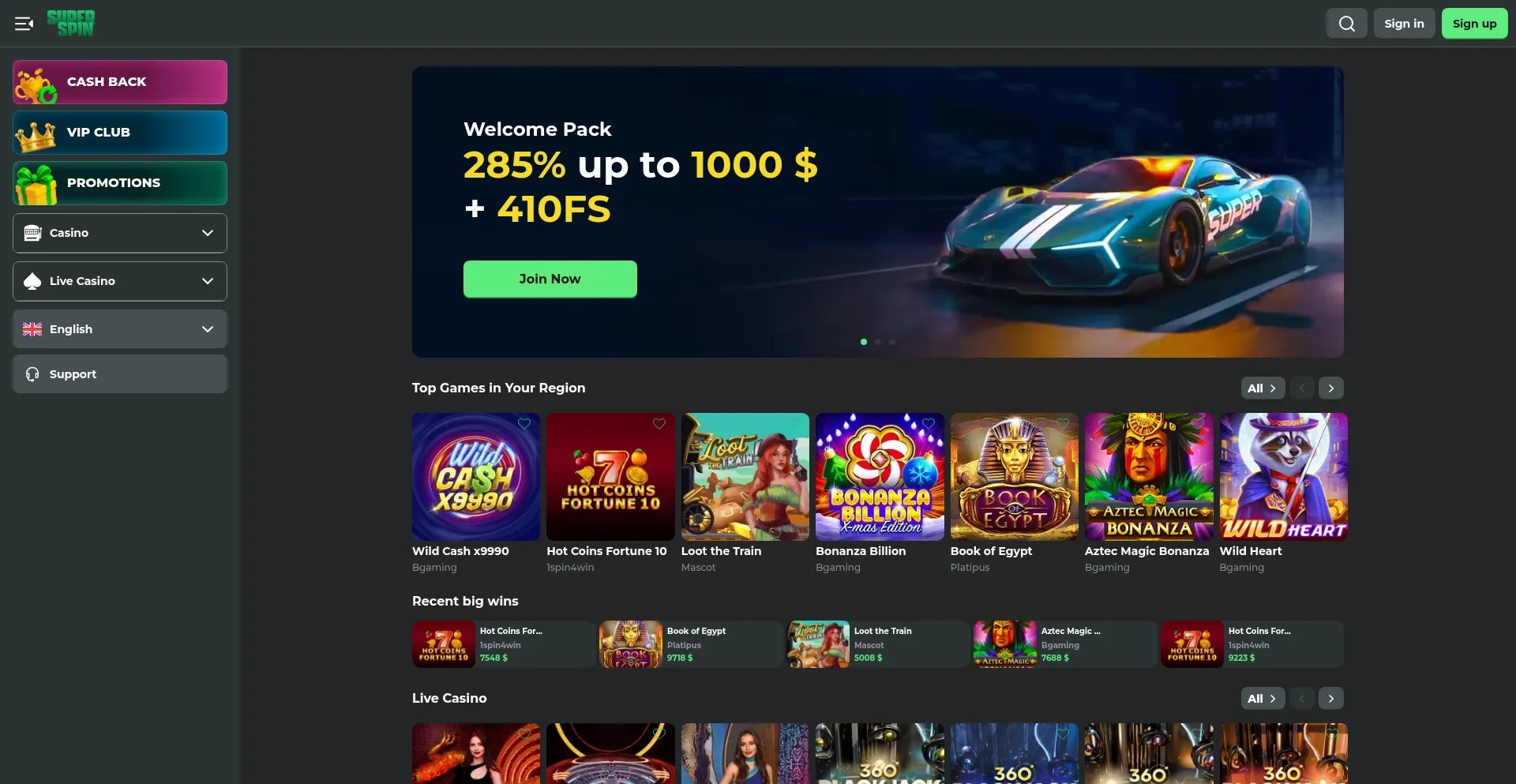Click the Super Spin logo
Screen dimensions: 1516x784
coord(70,23)
